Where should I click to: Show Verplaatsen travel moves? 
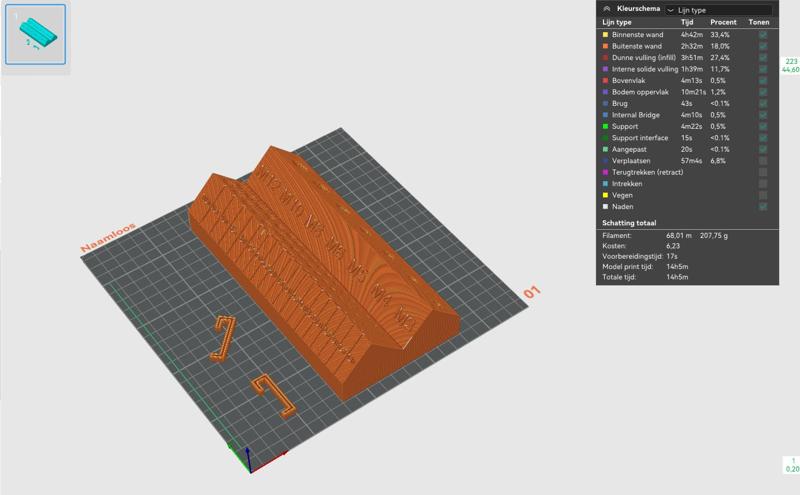763,161
